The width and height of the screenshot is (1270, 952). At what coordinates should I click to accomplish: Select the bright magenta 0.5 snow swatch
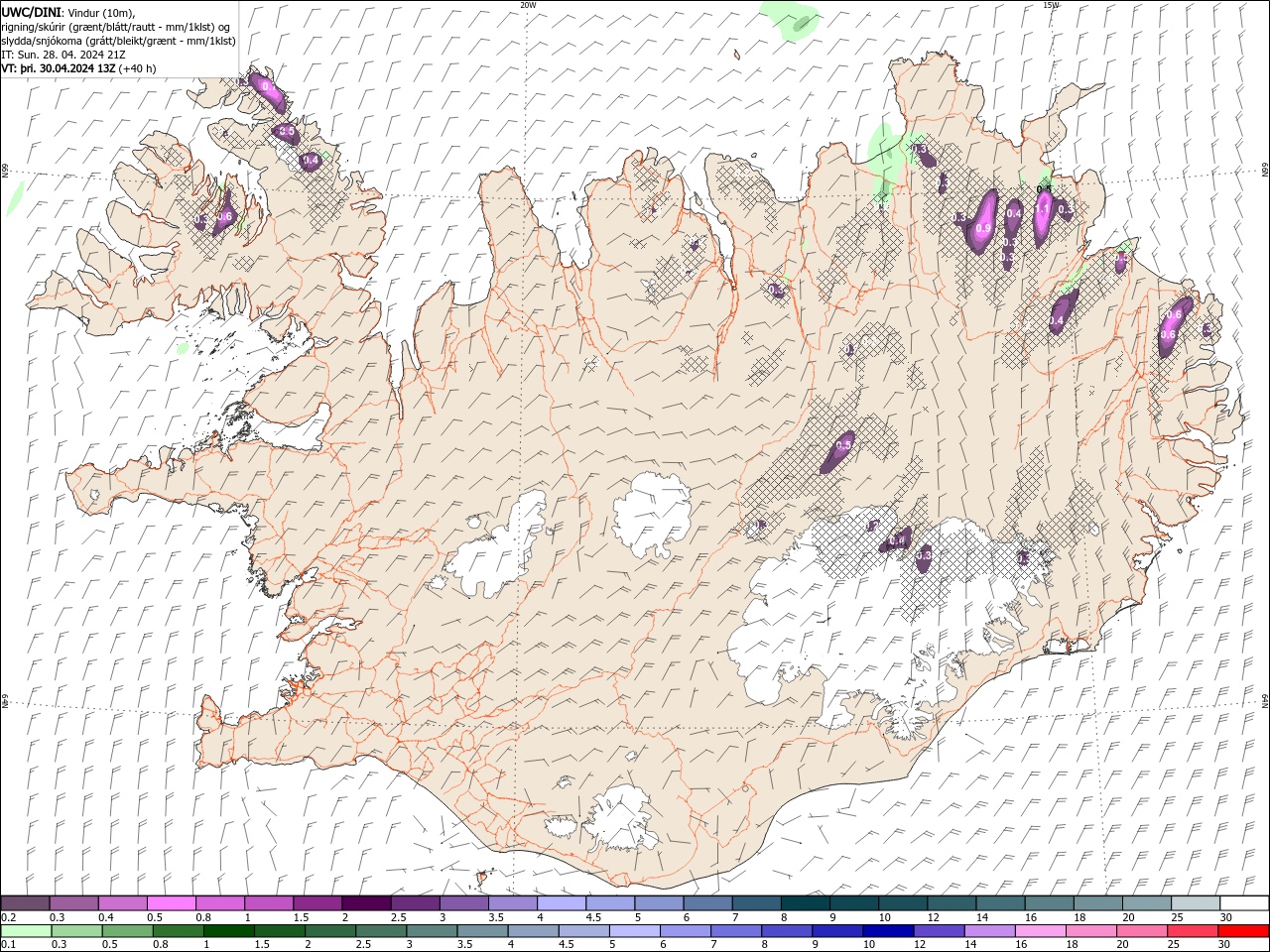[x=171, y=903]
